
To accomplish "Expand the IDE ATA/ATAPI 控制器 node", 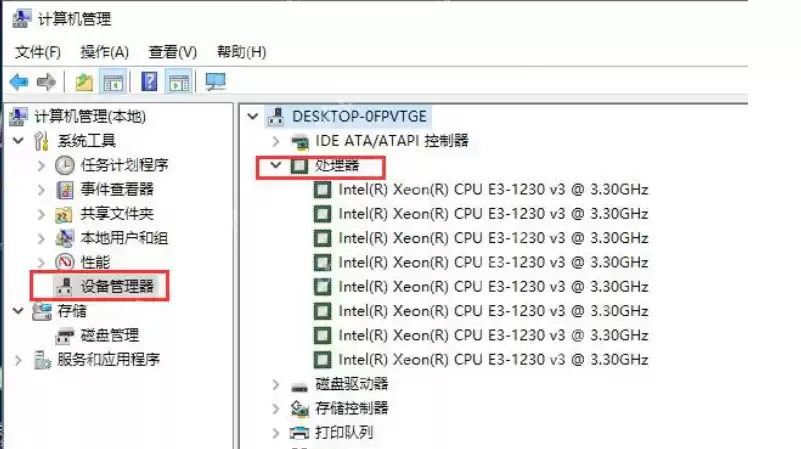I will [x=276, y=141].
